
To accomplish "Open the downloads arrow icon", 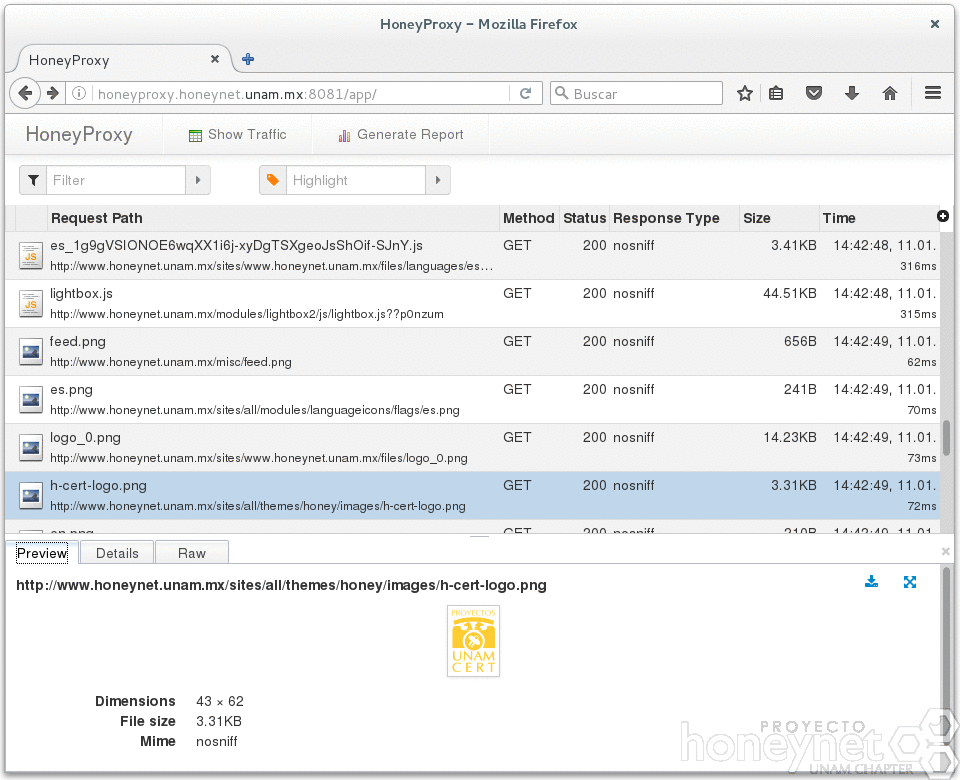I will point(852,94).
